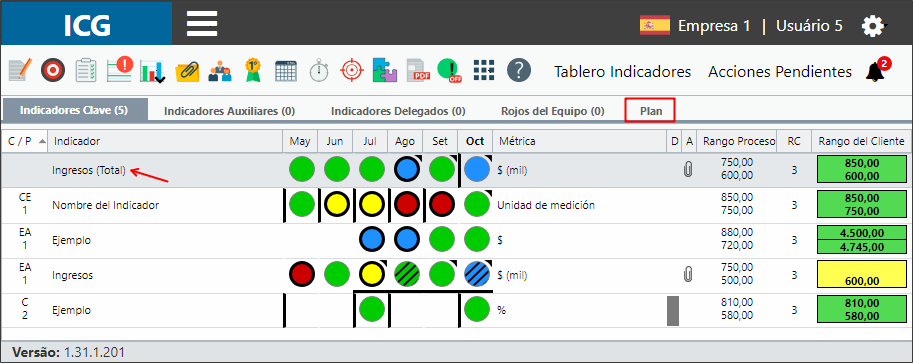Click striped blue Oct circle in EA Ingresos row

tap(477, 275)
